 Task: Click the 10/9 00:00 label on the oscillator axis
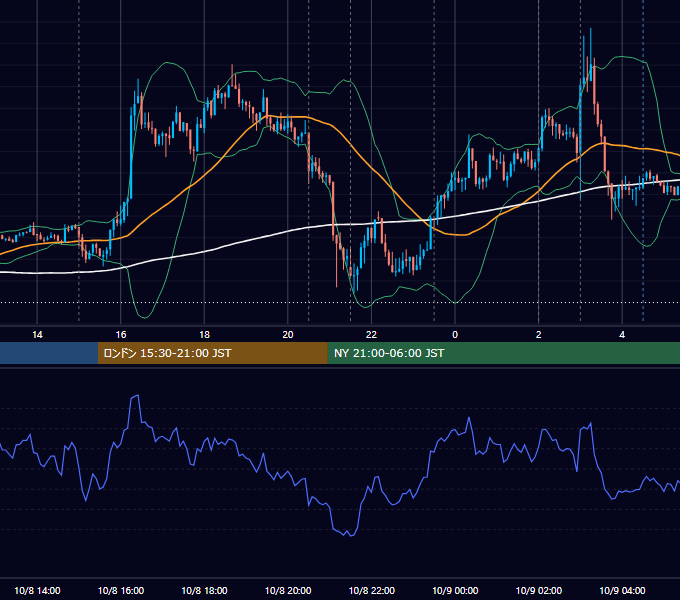tap(455, 590)
